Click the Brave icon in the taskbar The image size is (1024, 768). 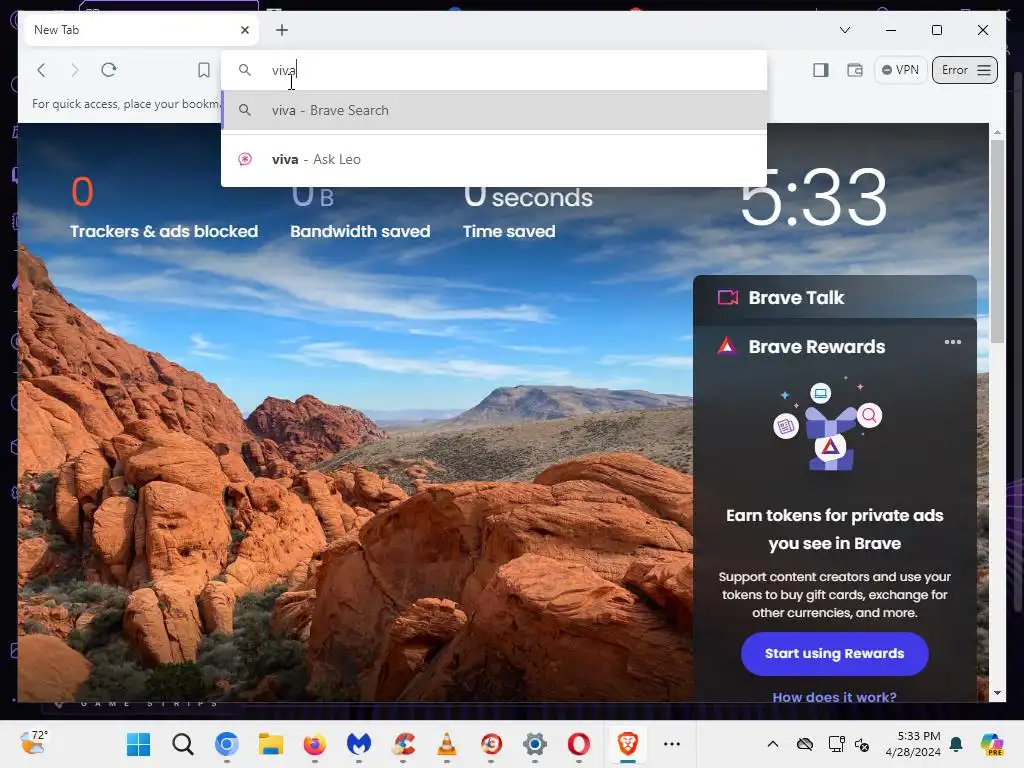click(628, 744)
